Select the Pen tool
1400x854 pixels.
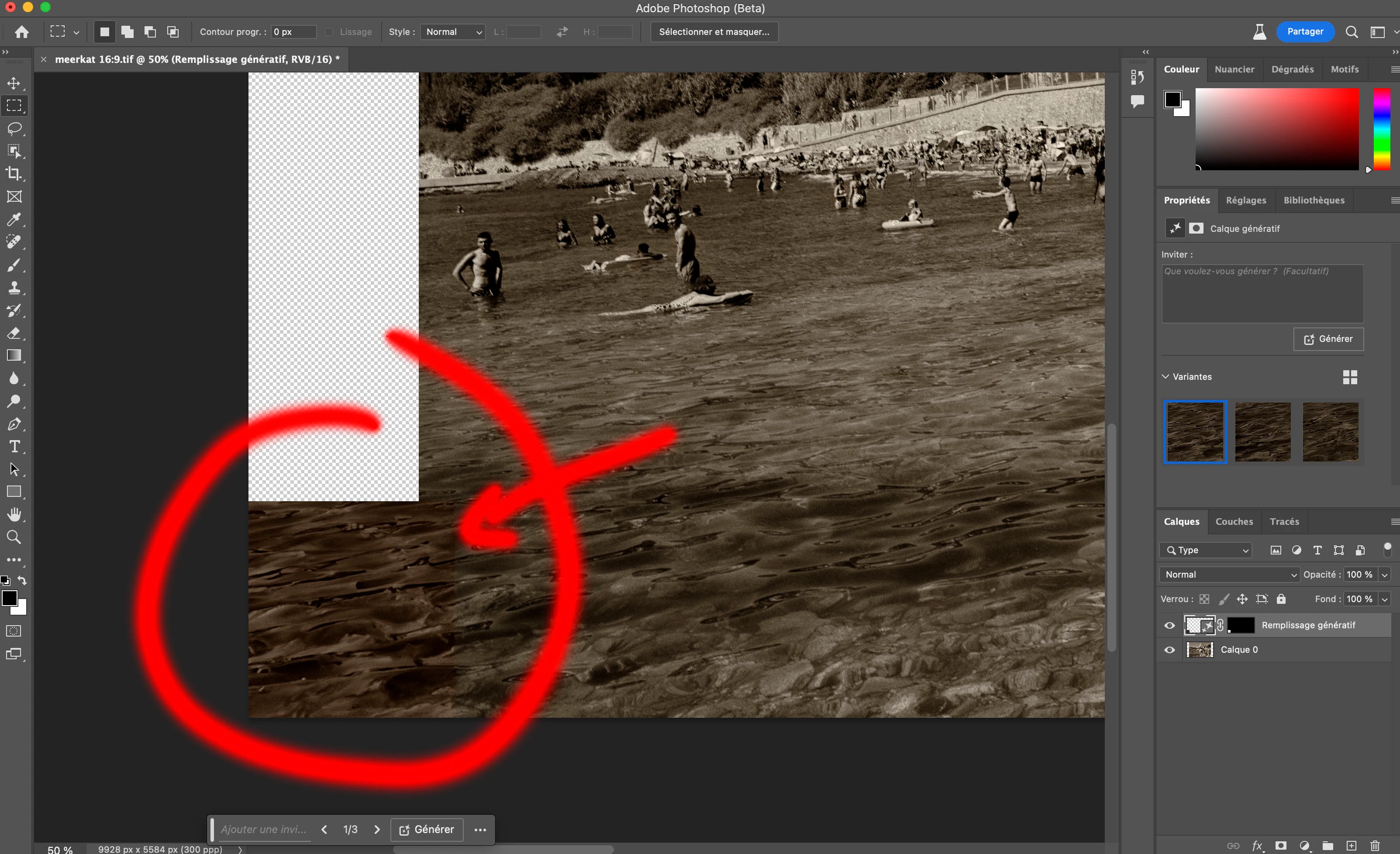click(14, 424)
